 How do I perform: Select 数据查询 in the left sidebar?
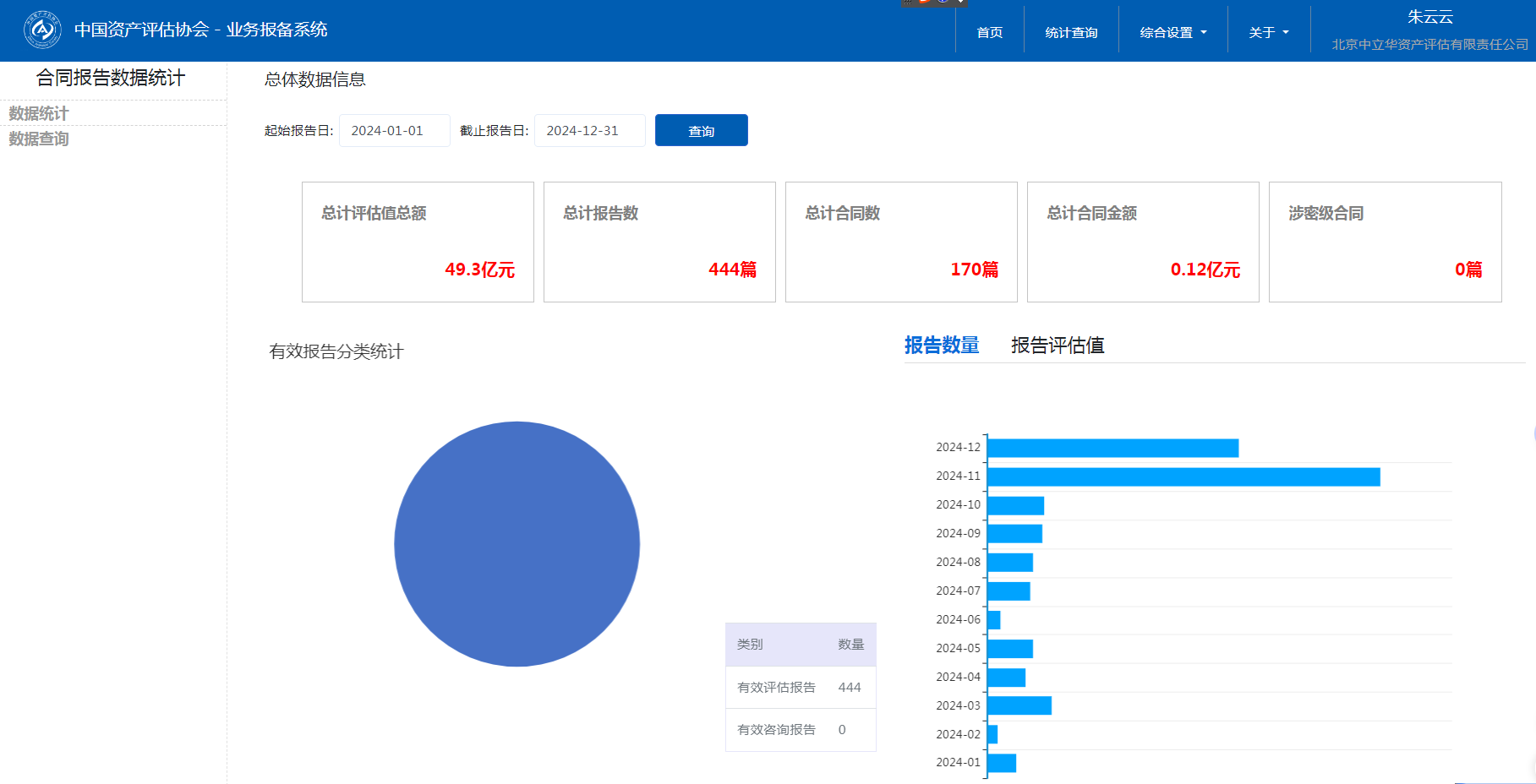pos(39,139)
